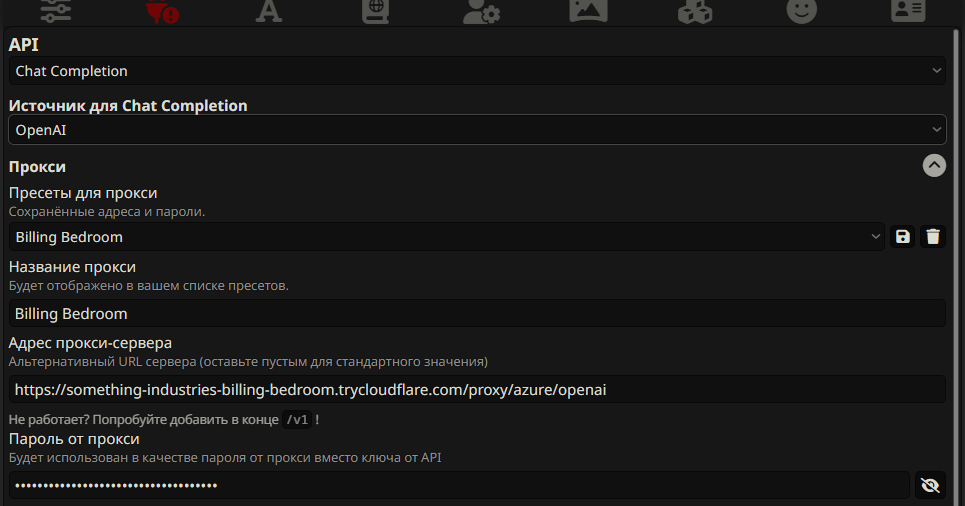Image resolution: width=965 pixels, height=506 pixels.
Task: Open the OpenAI source dropdown
Action: [x=477, y=130]
